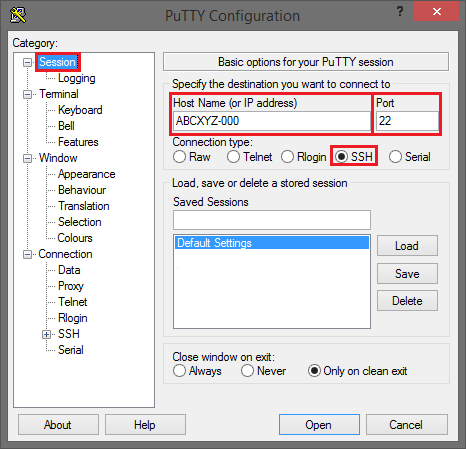466x449 pixels.
Task: Click the Port number field
Action: coord(407,121)
